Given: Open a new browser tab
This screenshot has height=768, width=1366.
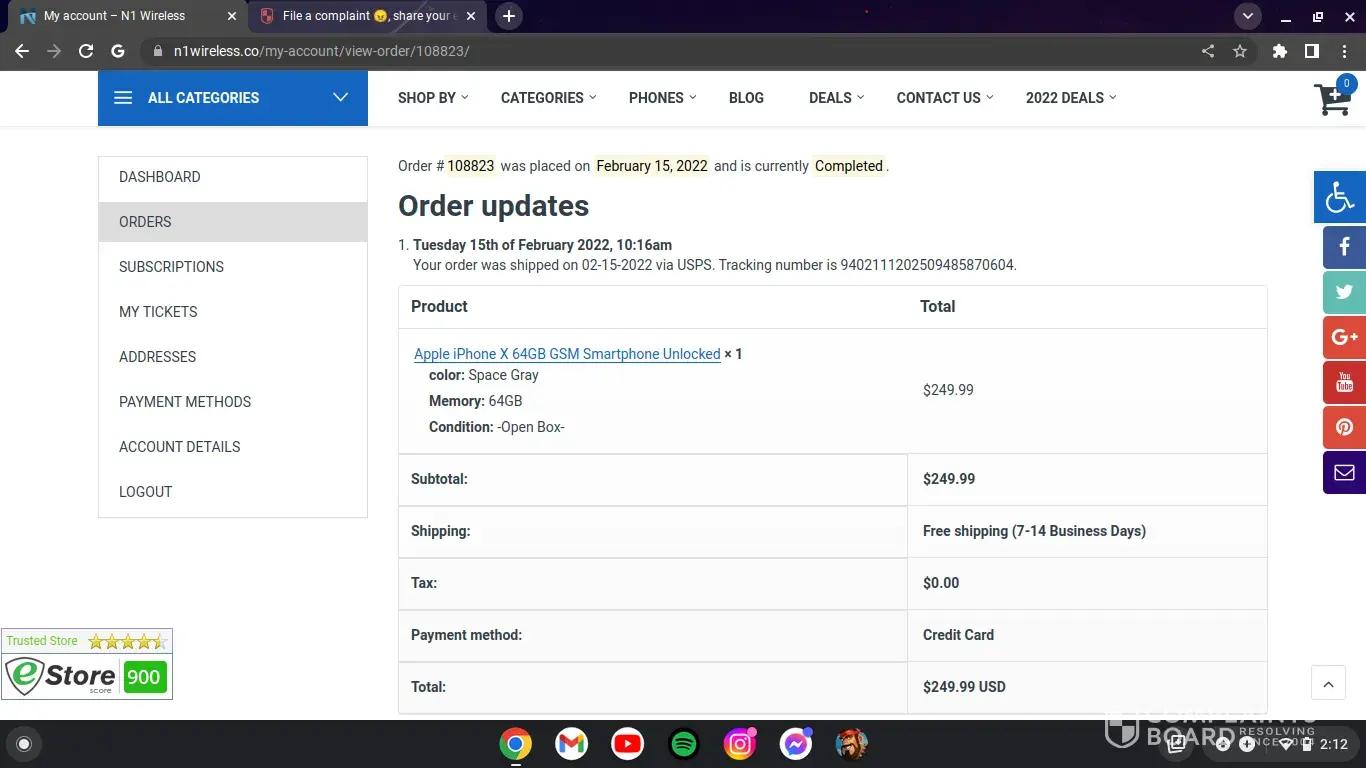Looking at the screenshot, I should 509,16.
